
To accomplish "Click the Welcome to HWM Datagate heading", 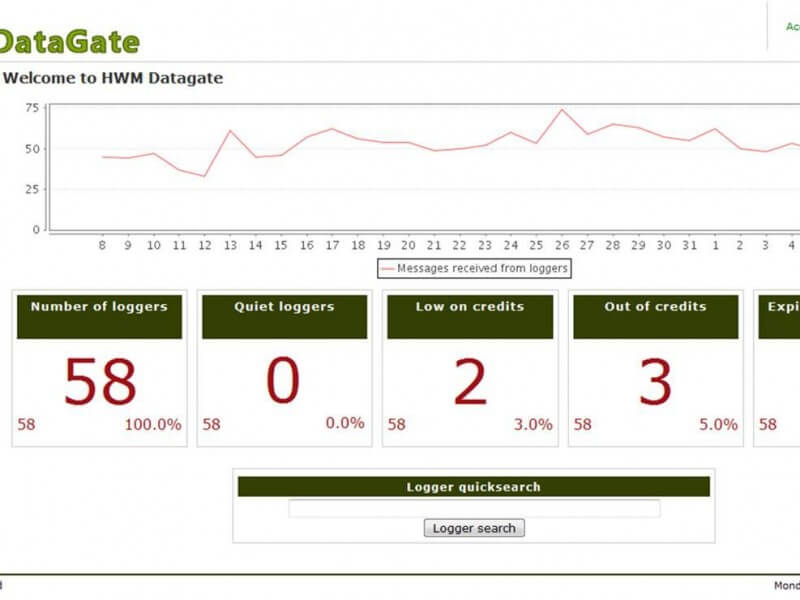I will 113,78.
